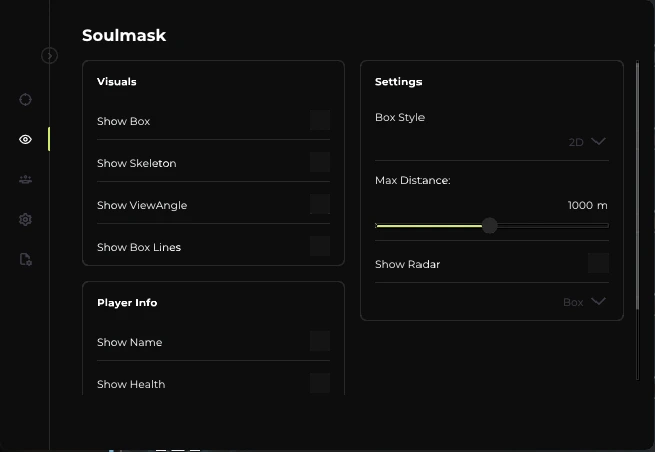Click the Max Distance label

coord(413,180)
